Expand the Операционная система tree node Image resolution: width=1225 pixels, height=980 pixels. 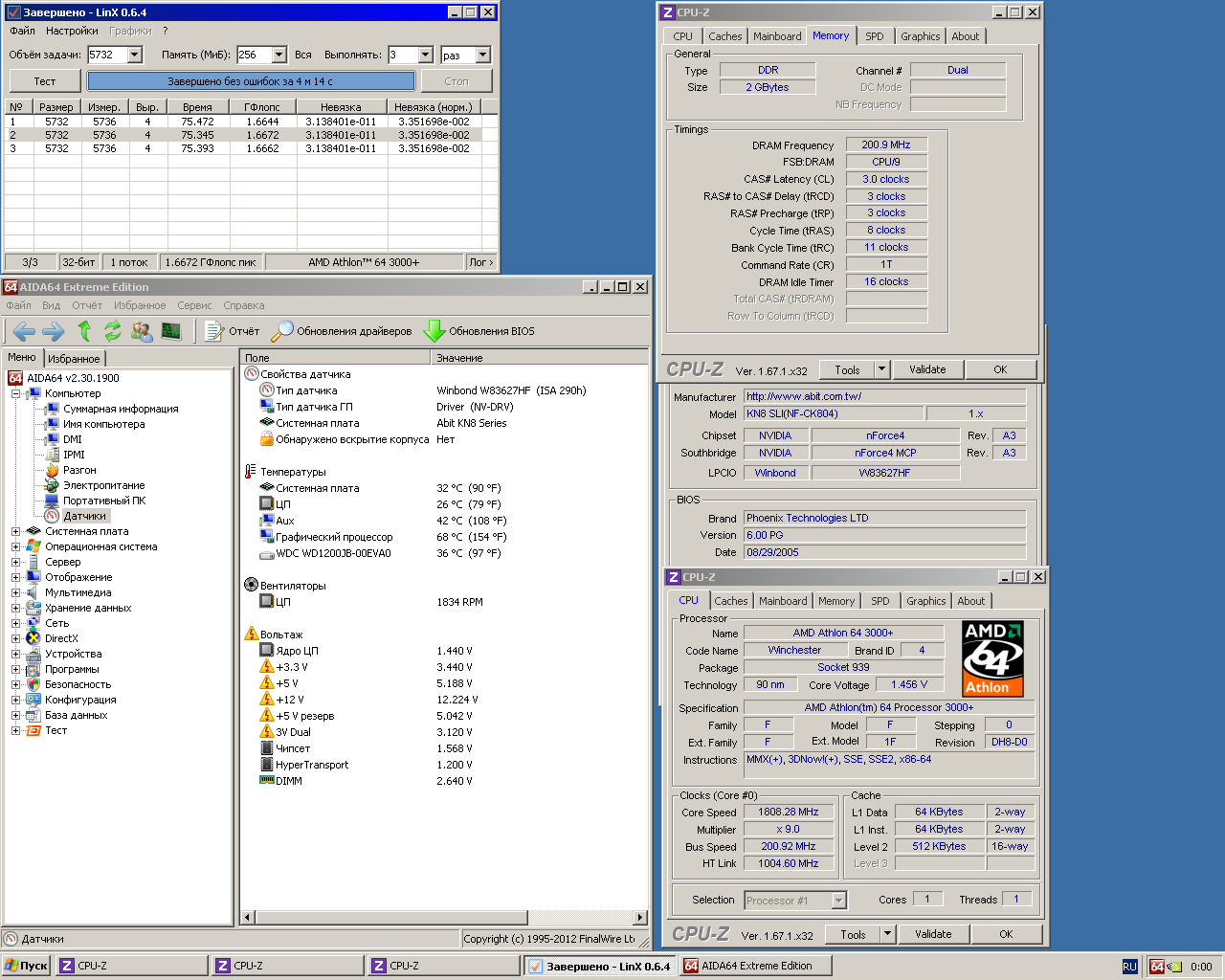pos(15,546)
